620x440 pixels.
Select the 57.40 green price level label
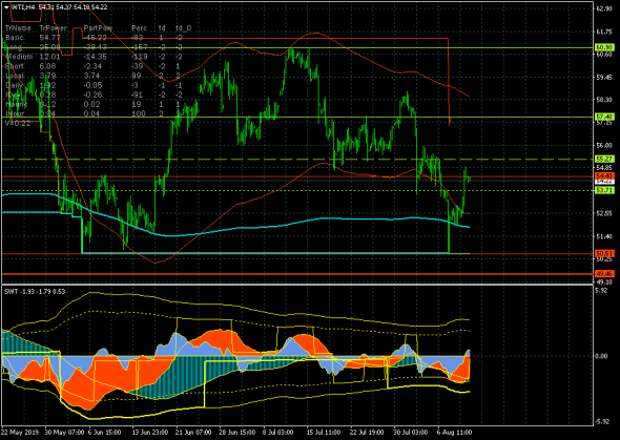[603, 117]
